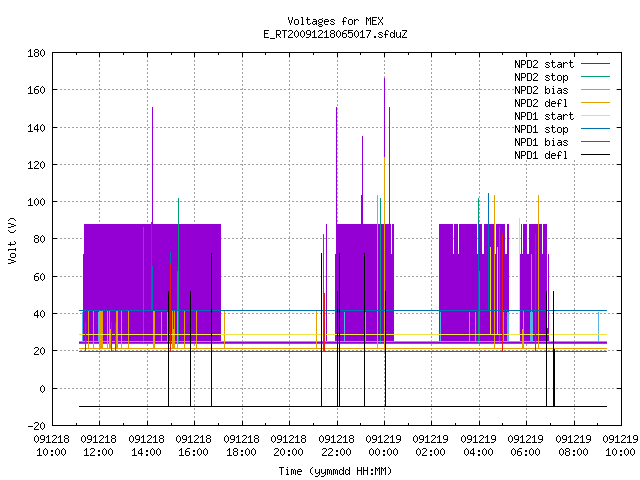Click the 180 value on the voltage axis
Viewport: 640px width, 480px height.
tap(36, 53)
